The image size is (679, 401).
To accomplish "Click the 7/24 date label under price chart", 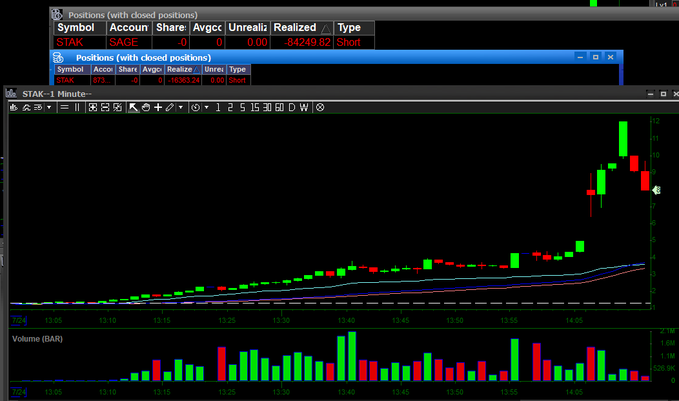I will 19,320.
